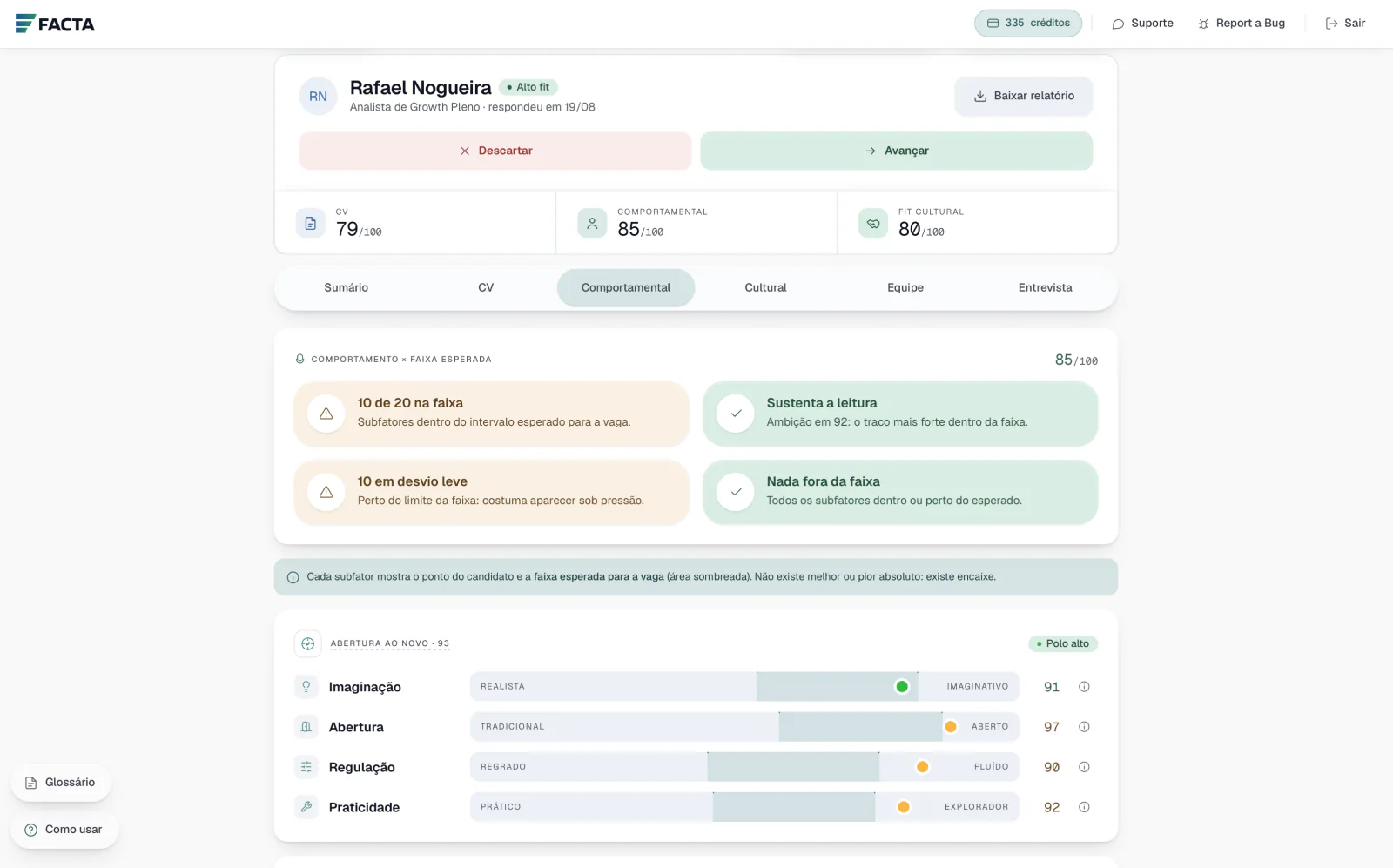
Task: Click the CV document score icon
Action: [x=311, y=224]
